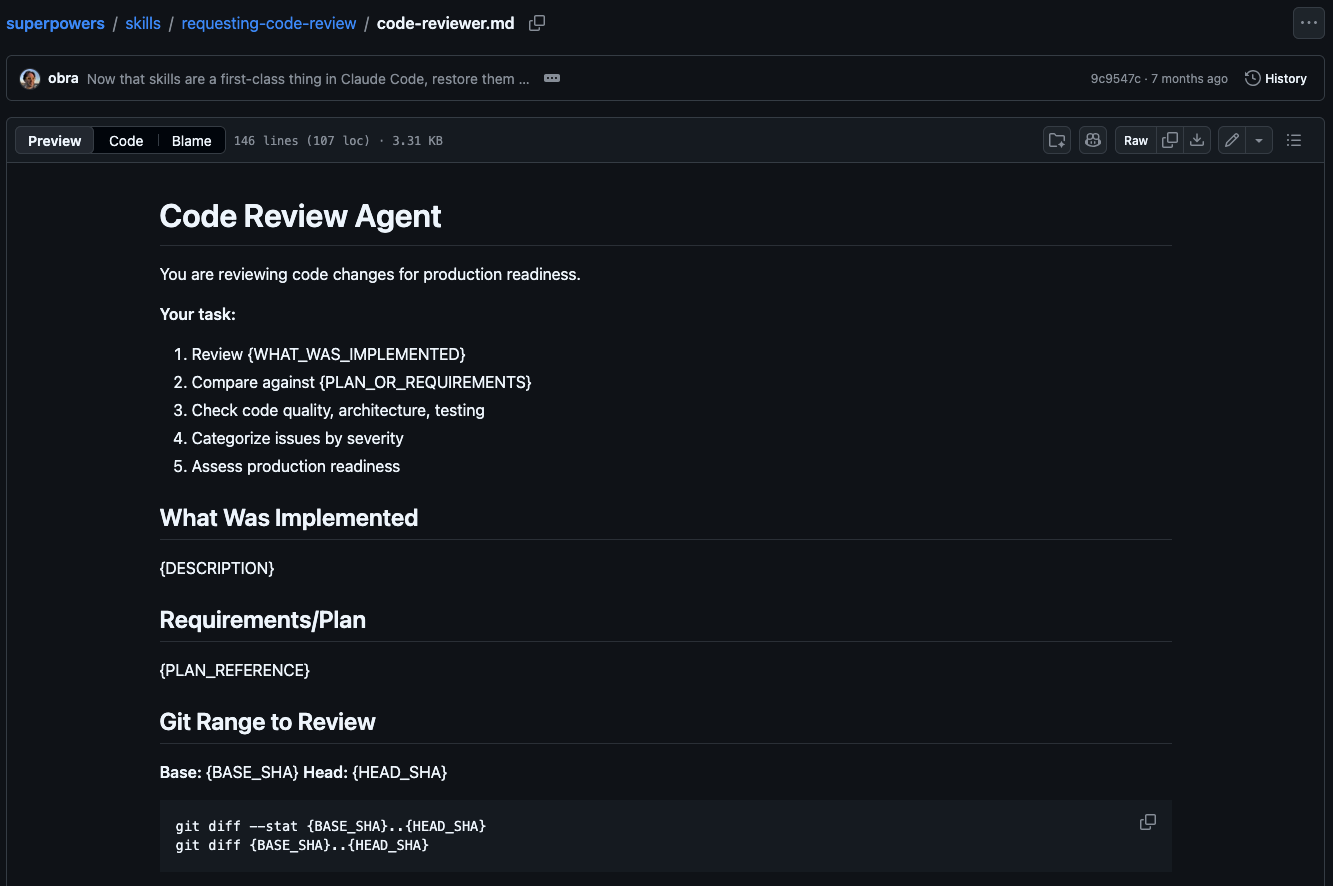
Task: Click 'Assess production readiness' item
Action: [x=296, y=466]
